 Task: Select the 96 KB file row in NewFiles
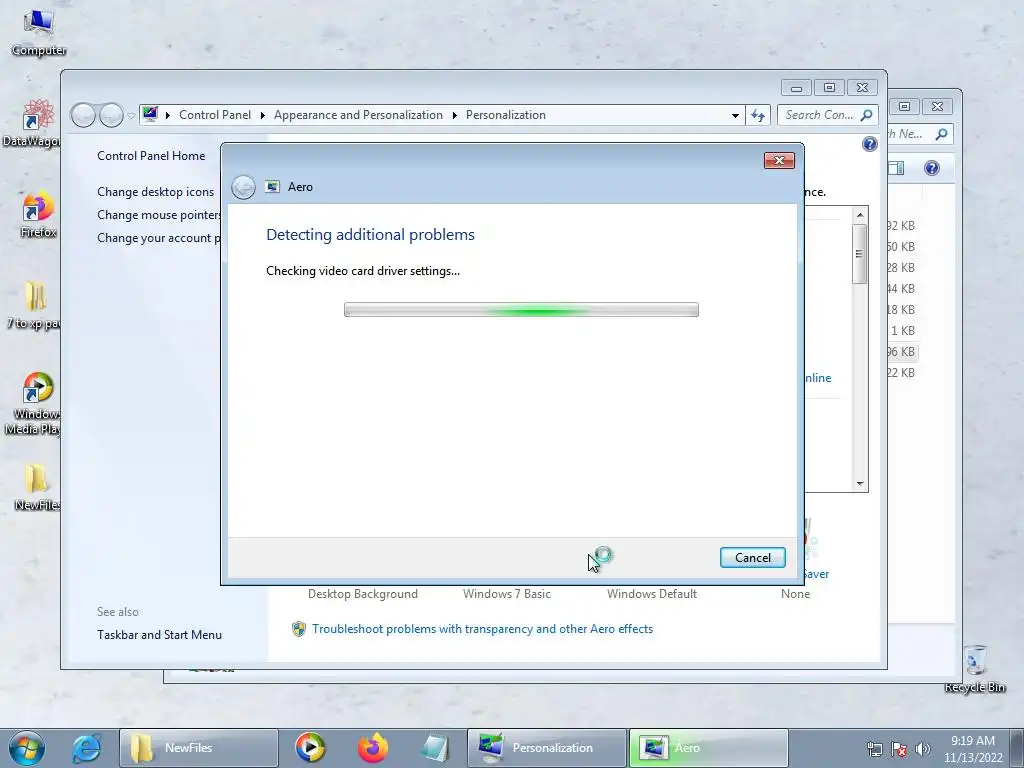point(903,351)
